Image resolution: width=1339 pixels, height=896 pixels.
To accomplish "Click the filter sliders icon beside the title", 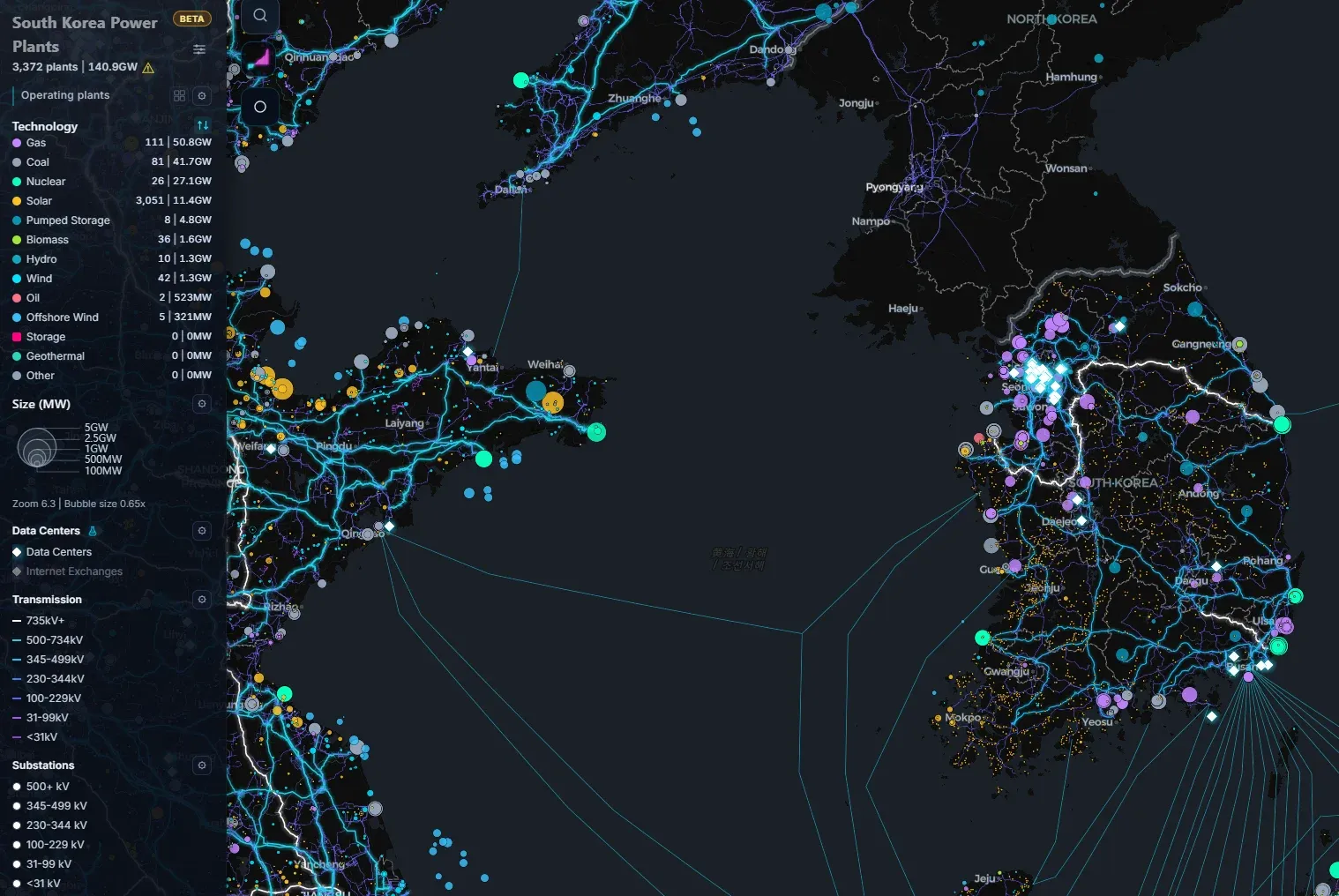I will coord(199,49).
